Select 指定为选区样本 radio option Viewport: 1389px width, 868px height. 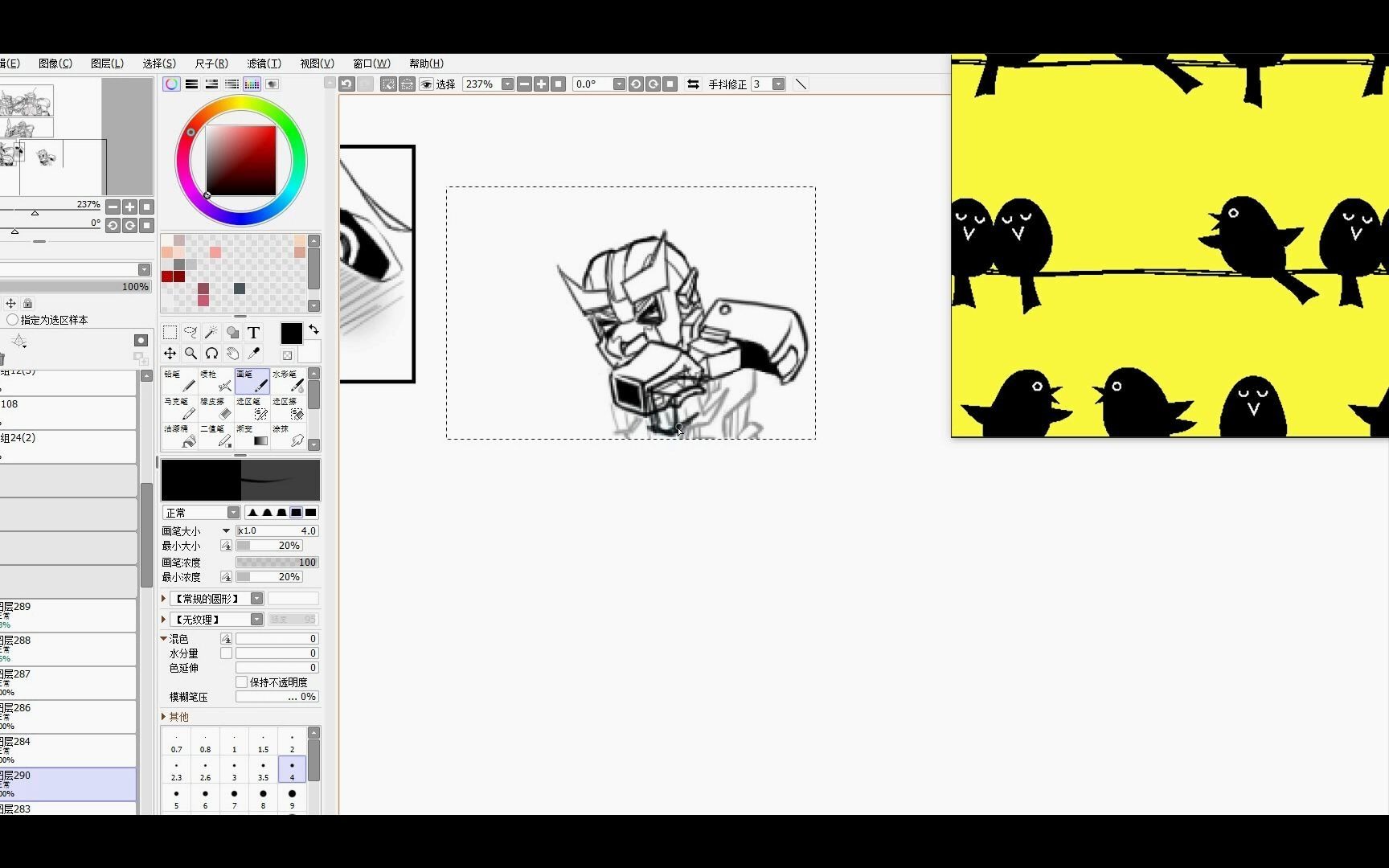pyautogui.click(x=13, y=320)
